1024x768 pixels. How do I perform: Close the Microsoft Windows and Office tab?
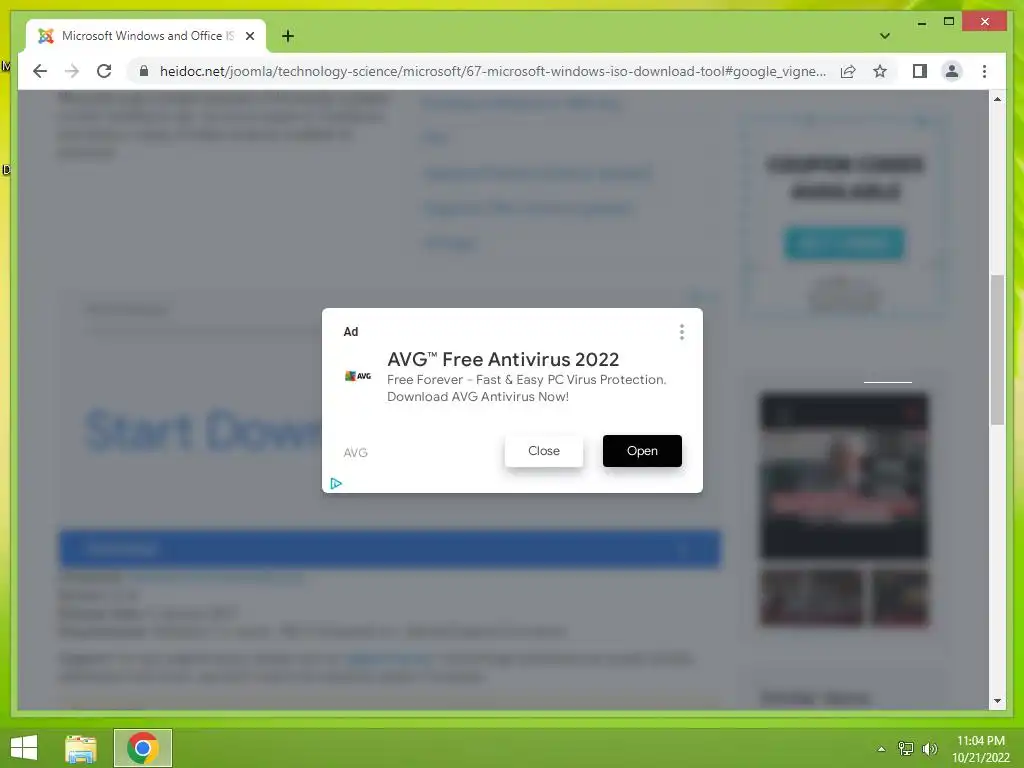(x=249, y=36)
